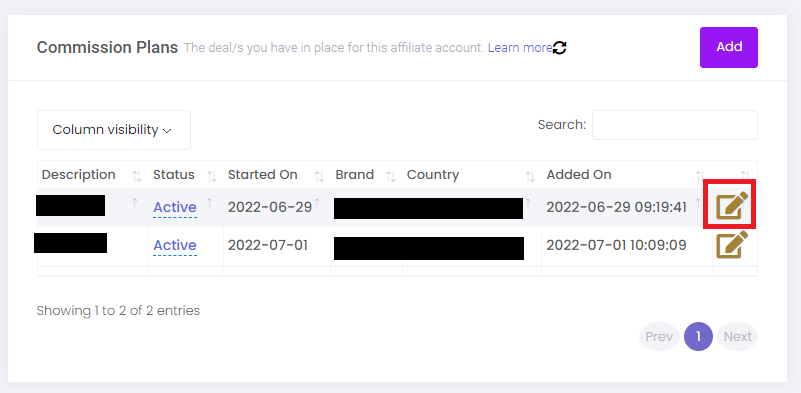This screenshot has height=393, width=801.
Task: Go to the Prev page
Action: tap(659, 337)
